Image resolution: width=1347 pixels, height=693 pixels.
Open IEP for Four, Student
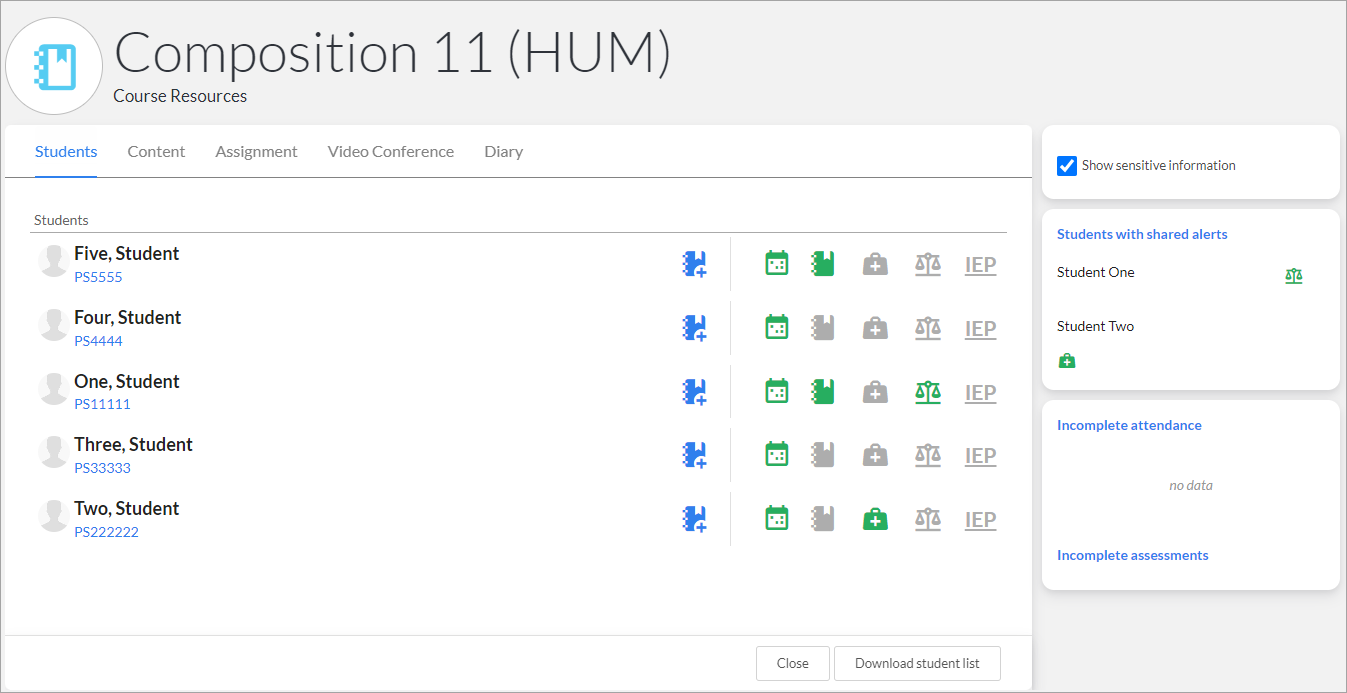[x=980, y=329]
